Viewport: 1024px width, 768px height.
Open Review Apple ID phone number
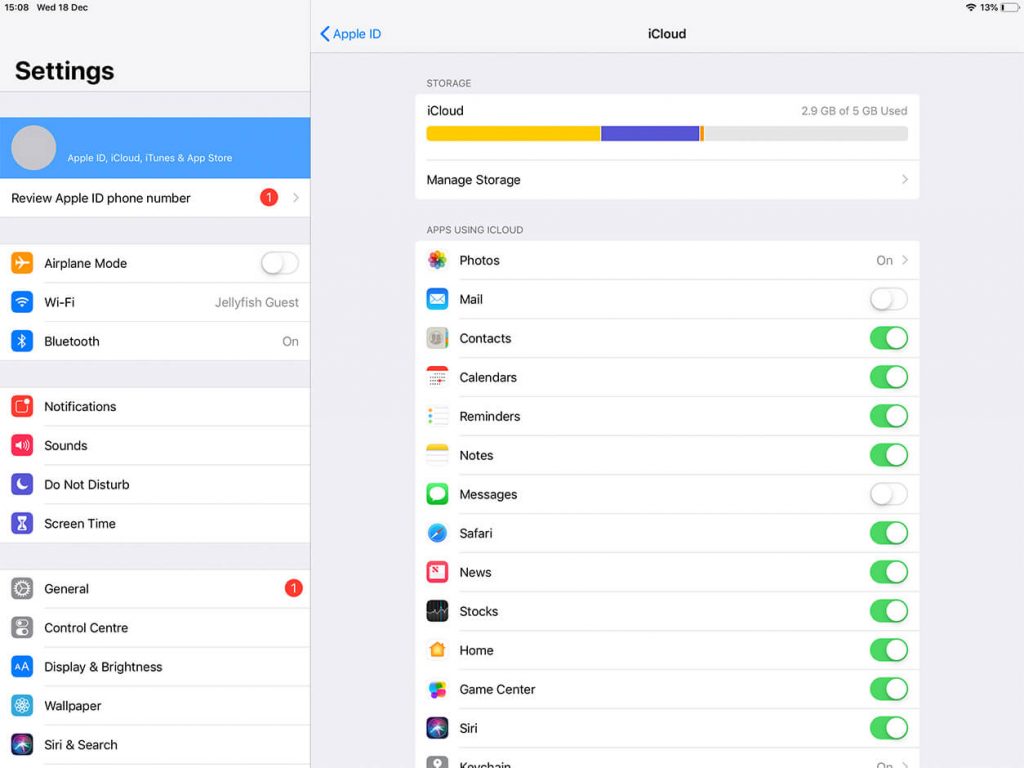pos(155,198)
